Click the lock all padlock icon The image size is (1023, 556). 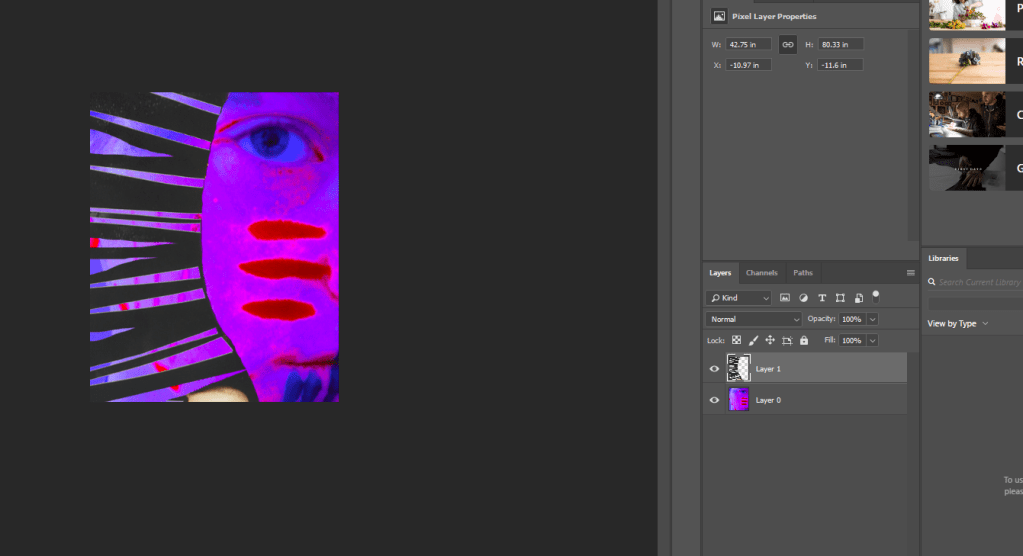coord(804,340)
